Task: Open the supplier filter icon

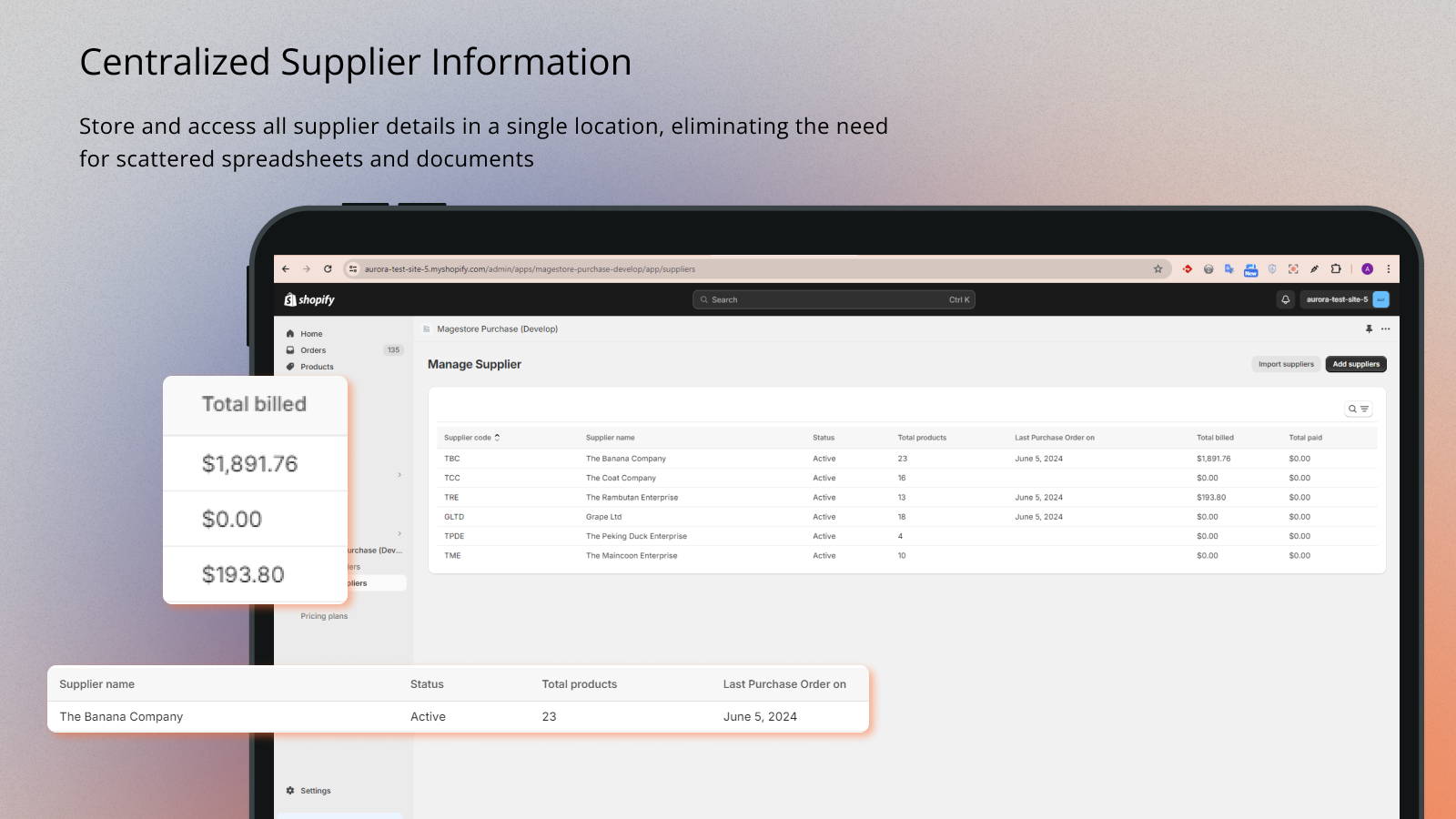Action: pos(1366,409)
